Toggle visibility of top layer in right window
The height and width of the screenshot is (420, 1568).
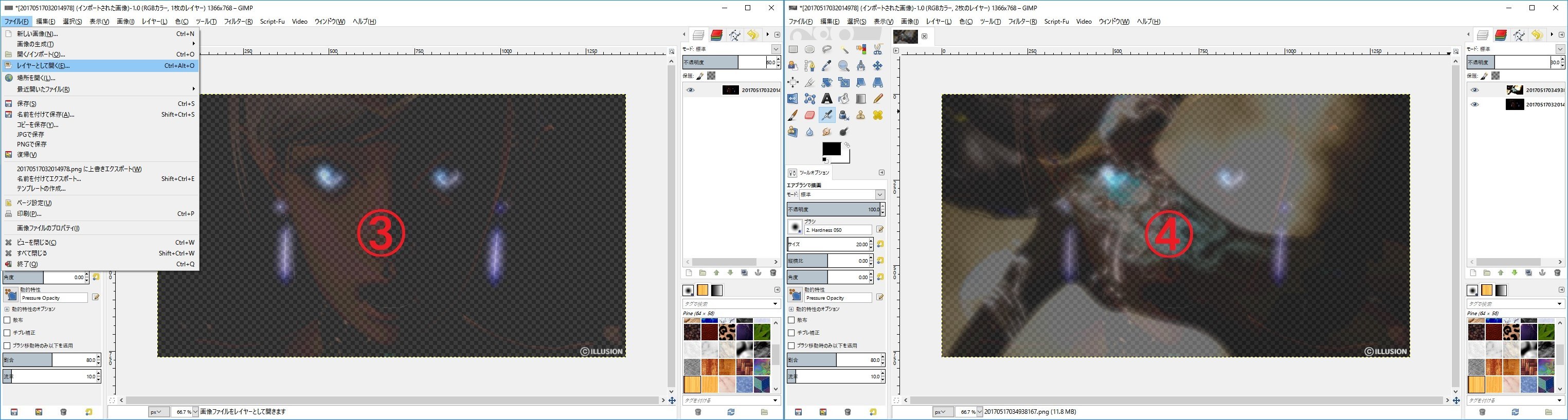(1474, 90)
